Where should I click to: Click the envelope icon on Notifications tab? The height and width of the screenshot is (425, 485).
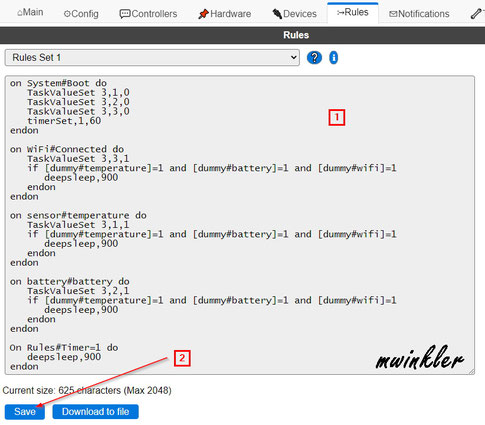393,14
